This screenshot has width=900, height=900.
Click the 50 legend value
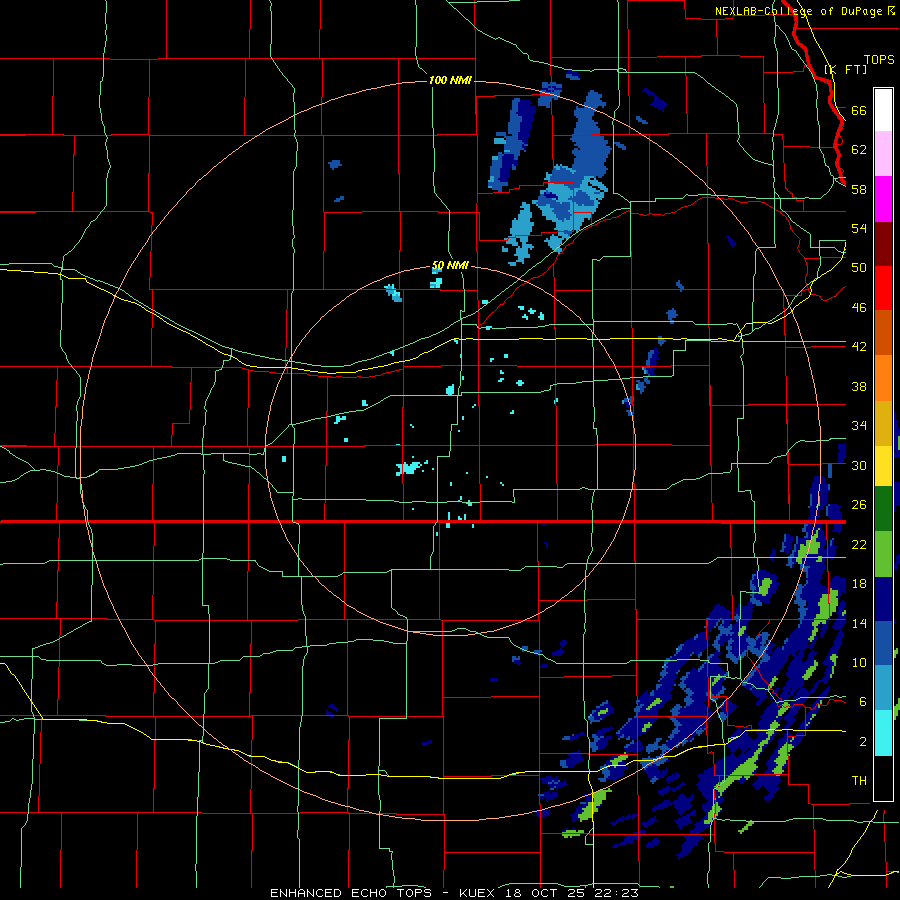[859, 268]
